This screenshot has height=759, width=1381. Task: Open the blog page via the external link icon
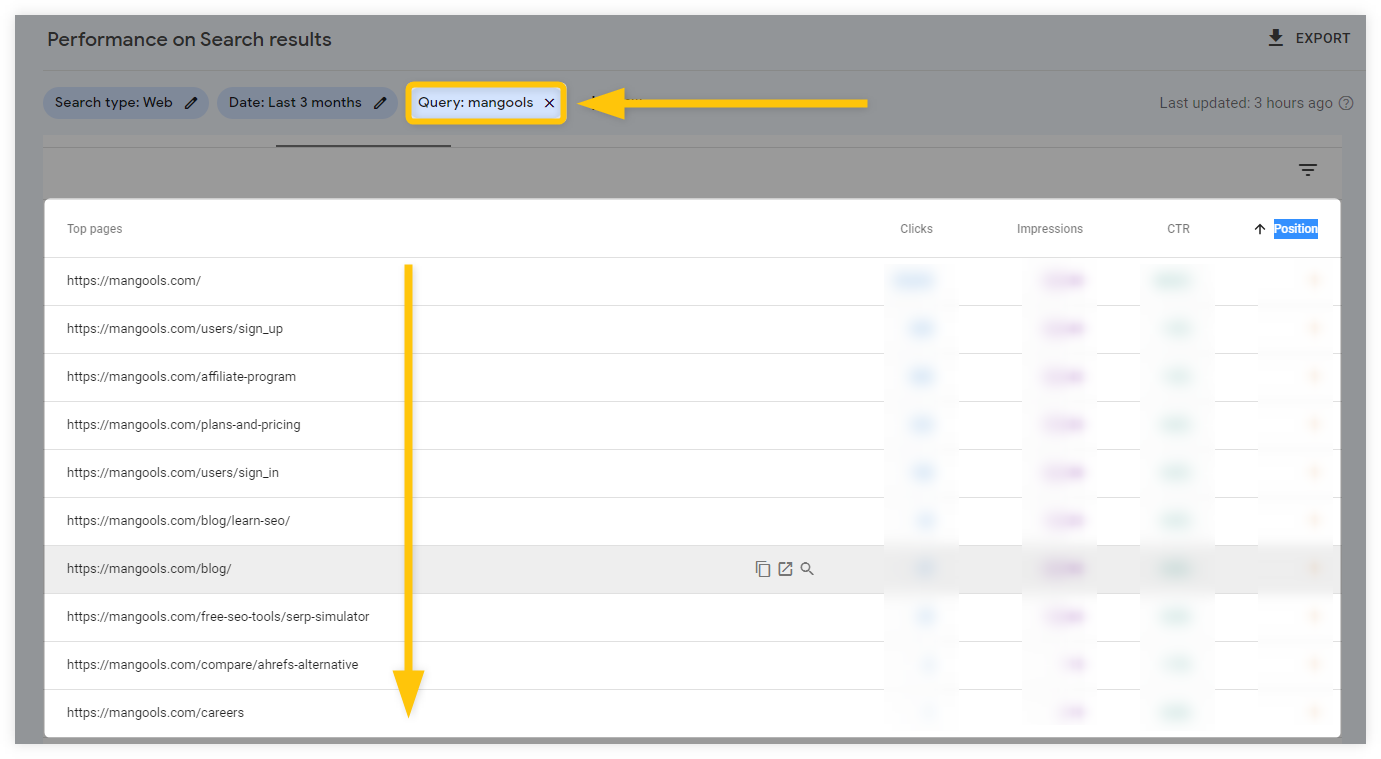point(784,568)
